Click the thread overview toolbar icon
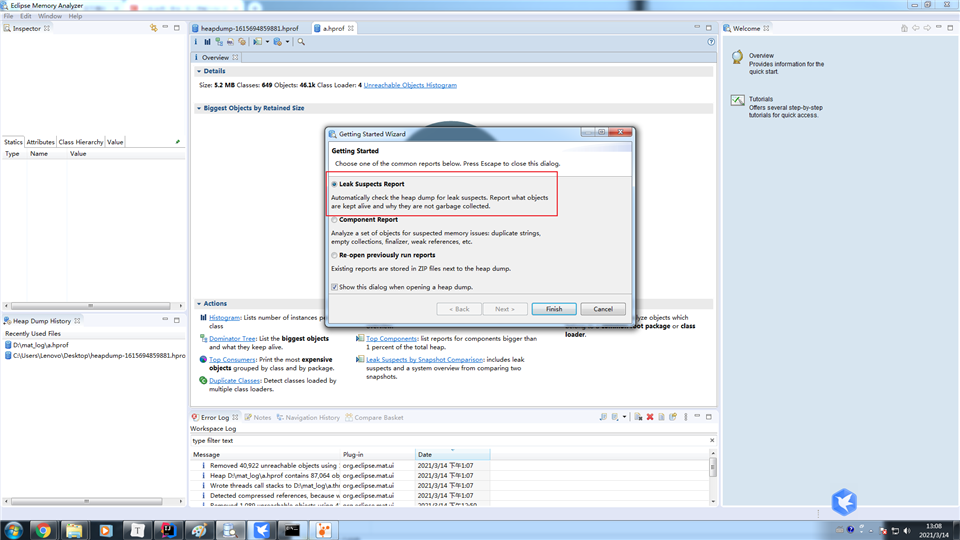The width and height of the screenshot is (960, 540). [x=242, y=42]
